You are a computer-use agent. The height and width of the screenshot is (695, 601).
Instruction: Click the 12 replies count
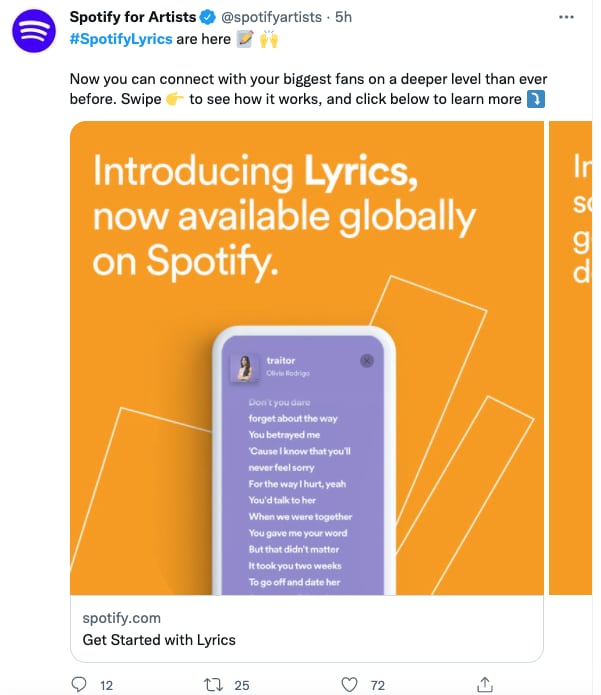tap(107, 684)
